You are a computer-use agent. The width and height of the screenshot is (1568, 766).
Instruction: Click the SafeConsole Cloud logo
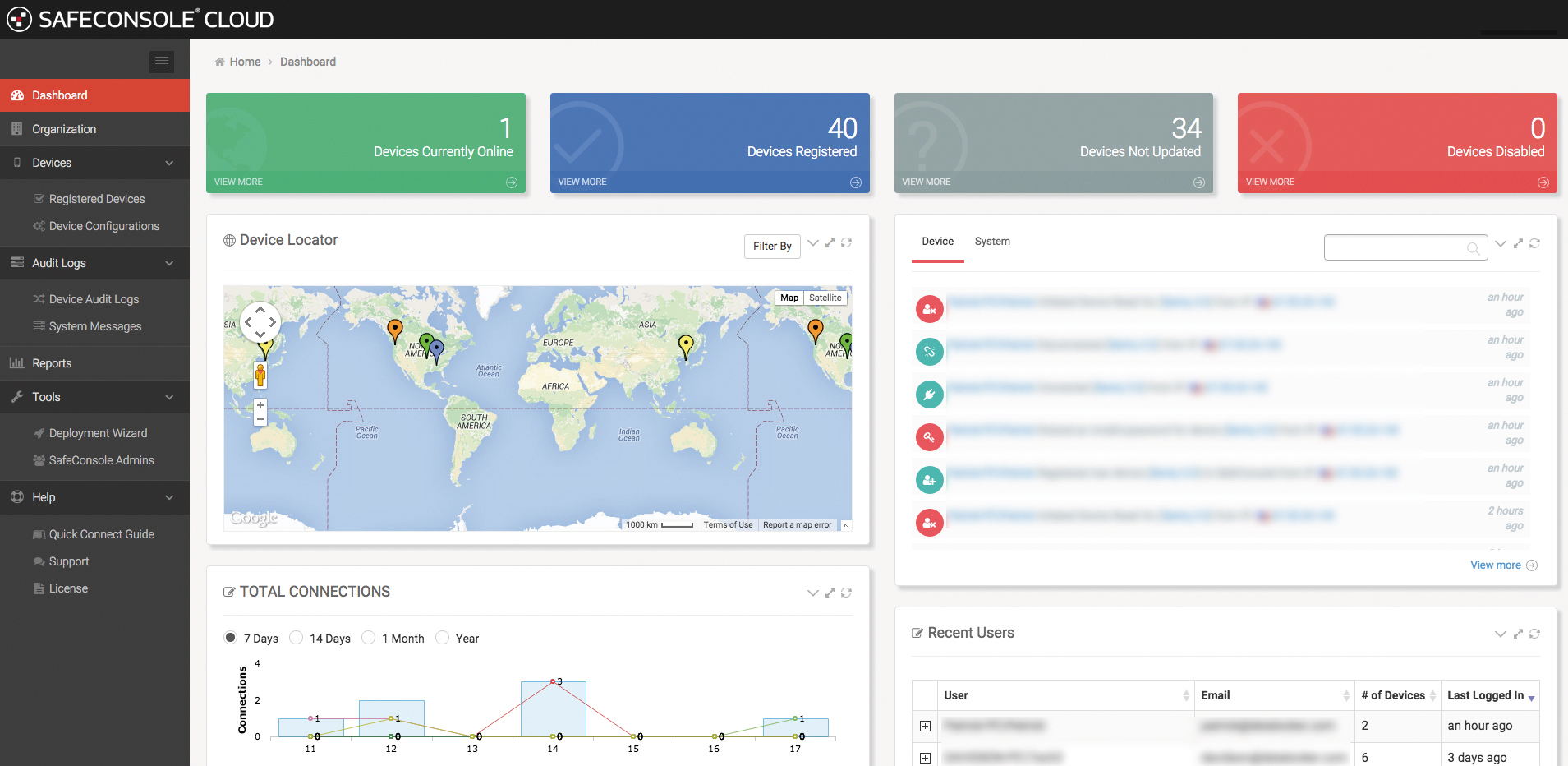click(140, 19)
